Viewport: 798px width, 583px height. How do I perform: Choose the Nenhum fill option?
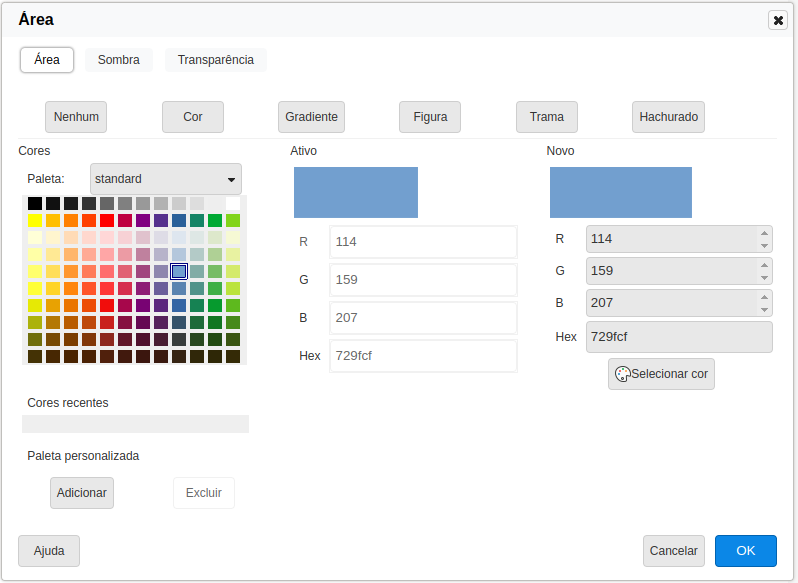76,117
